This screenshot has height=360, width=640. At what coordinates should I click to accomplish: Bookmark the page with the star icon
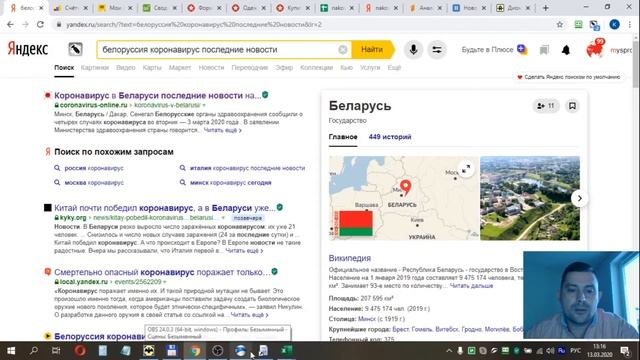point(560,24)
